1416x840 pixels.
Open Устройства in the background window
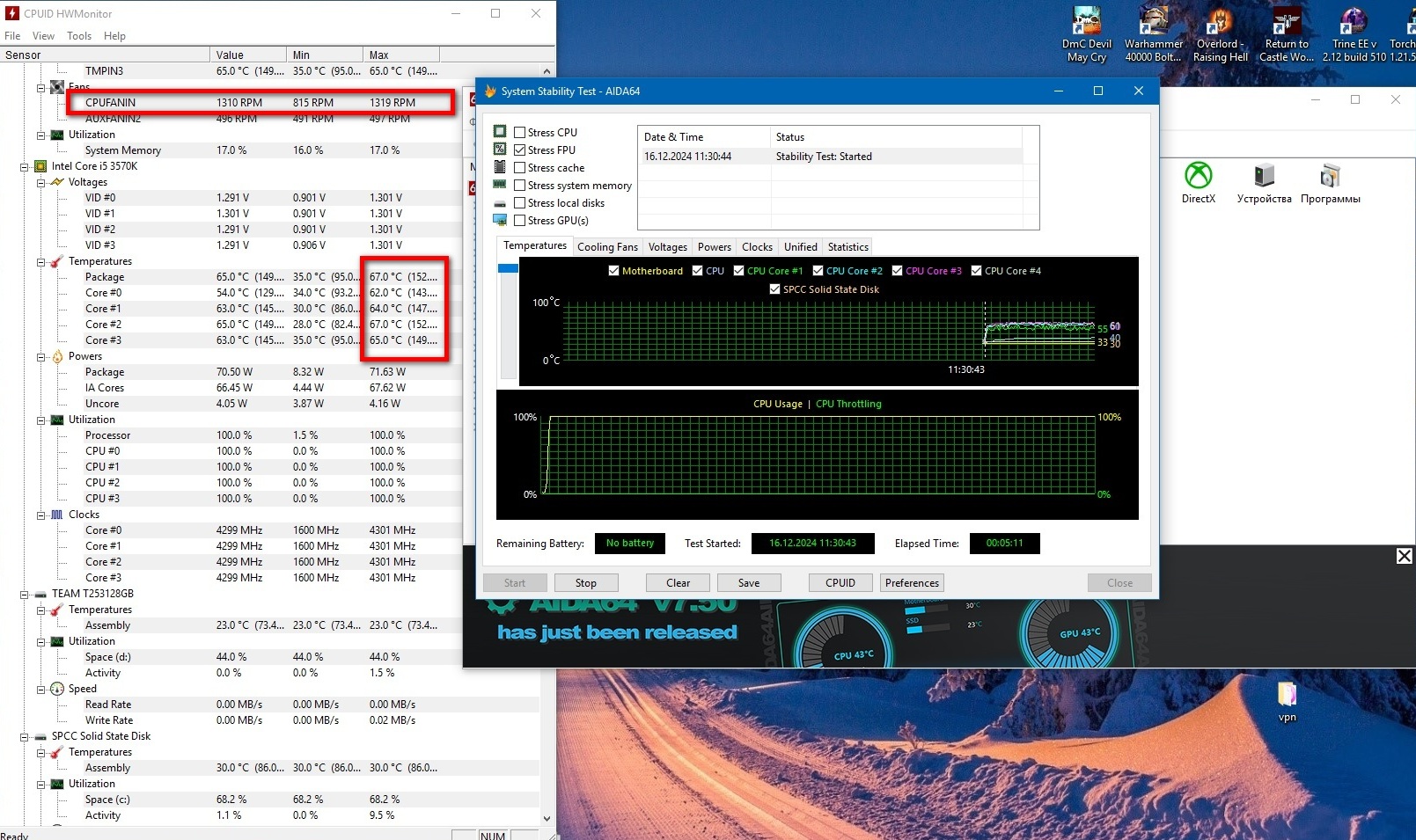[x=1265, y=183]
